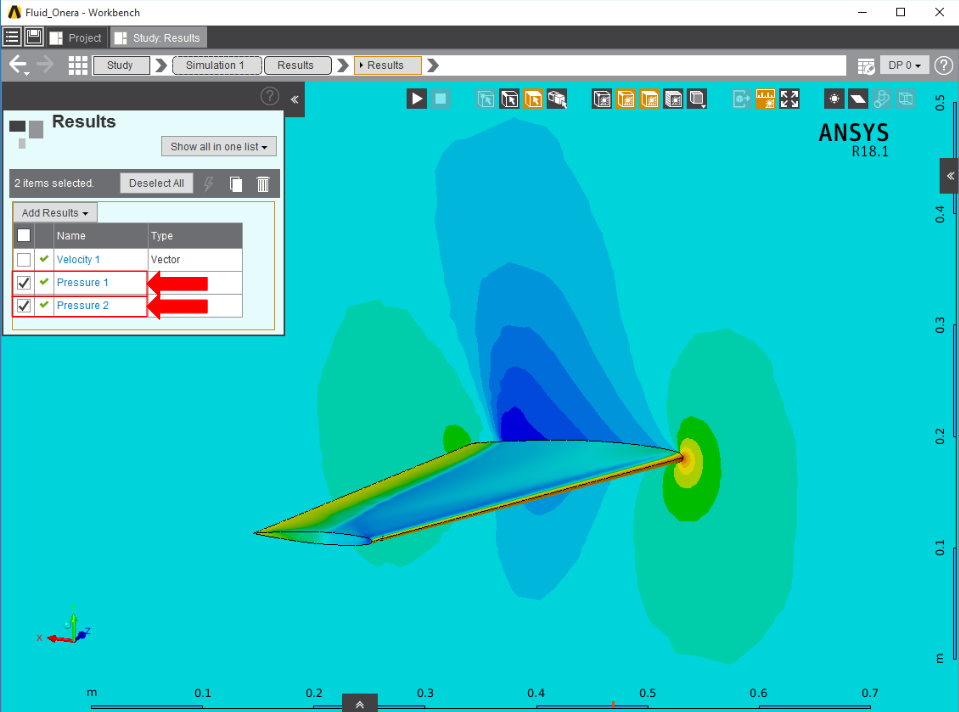Click the Vector type cell

(195, 259)
